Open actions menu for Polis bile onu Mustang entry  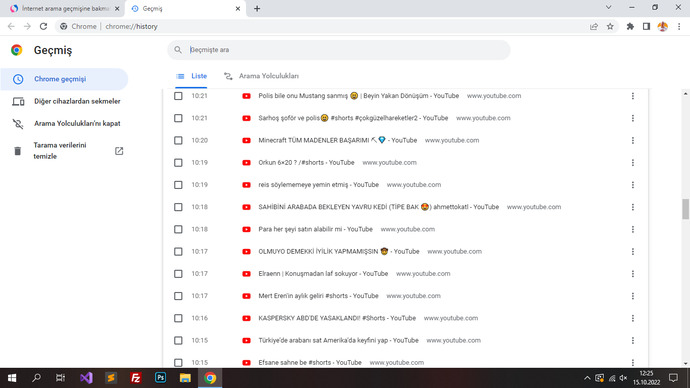(633, 96)
